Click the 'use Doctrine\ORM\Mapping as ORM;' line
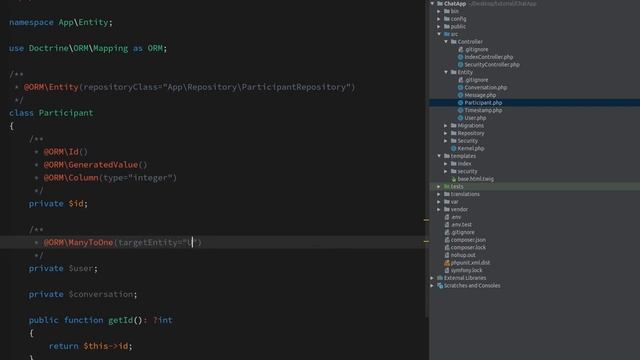The image size is (640, 360). pyautogui.click(x=88, y=48)
